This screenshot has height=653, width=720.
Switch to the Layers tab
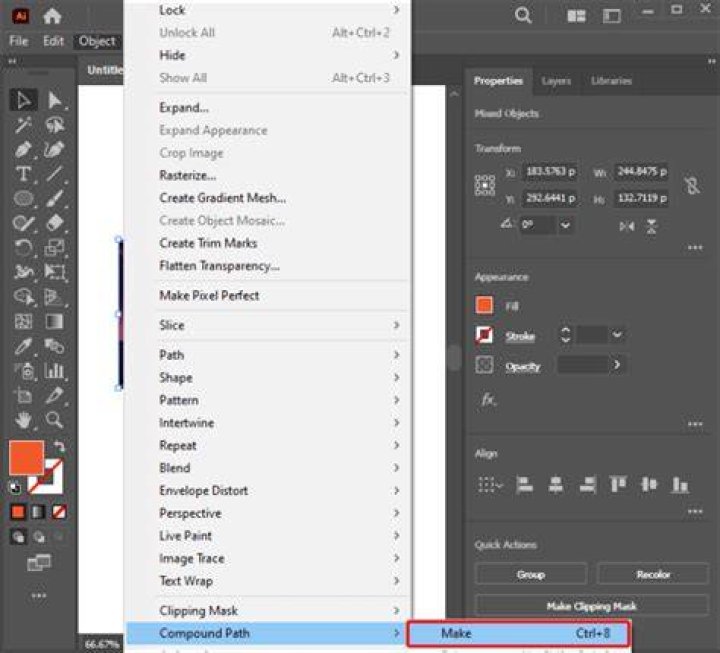point(556,81)
